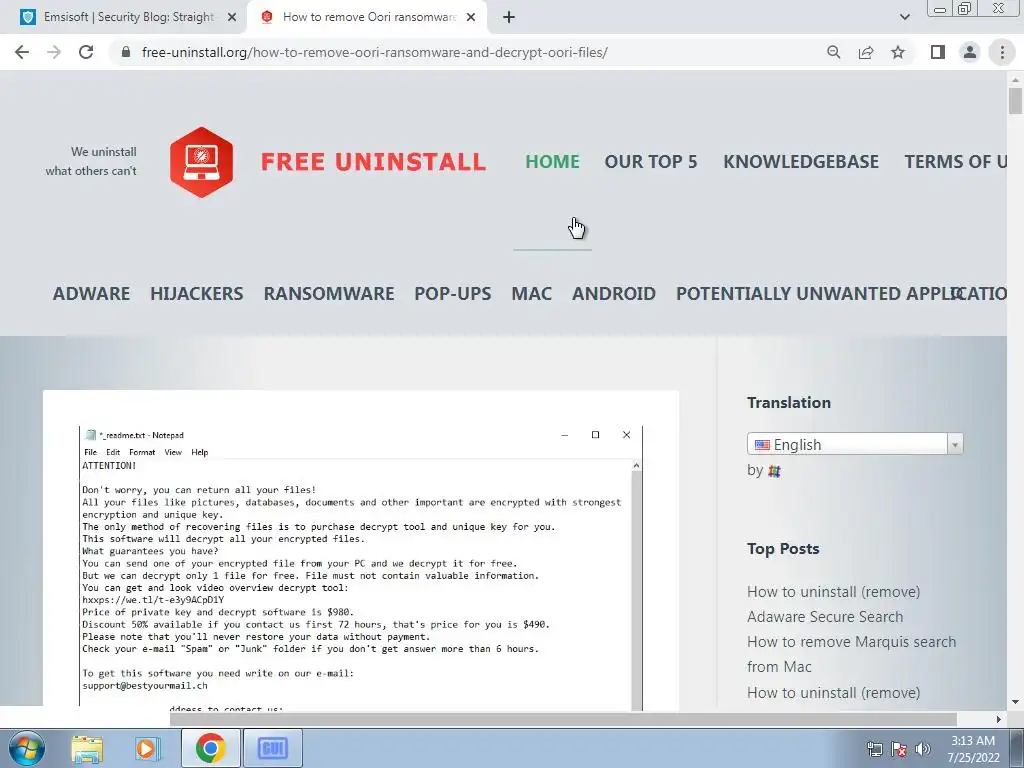
Task: Click the padlock site info icon
Action: [x=126, y=52]
